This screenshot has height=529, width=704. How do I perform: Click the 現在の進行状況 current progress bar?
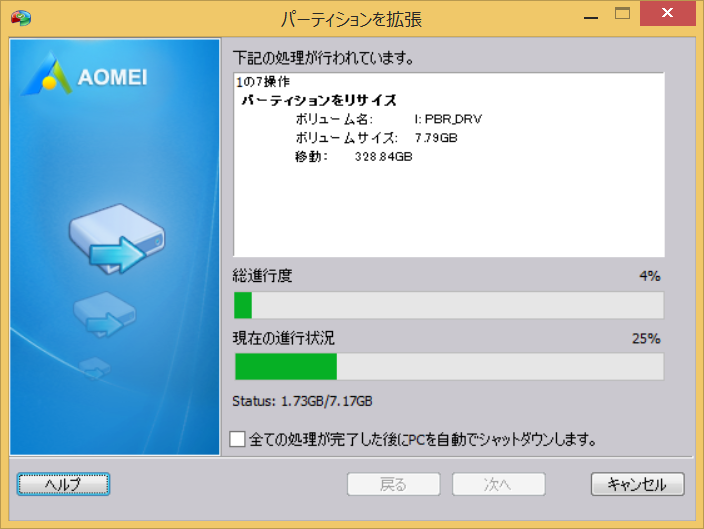pyautogui.click(x=449, y=366)
